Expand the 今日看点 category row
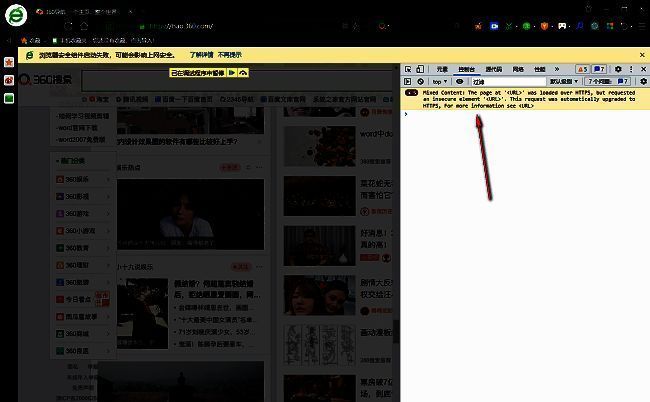Viewport: 650px width, 402px height. [x=84, y=299]
